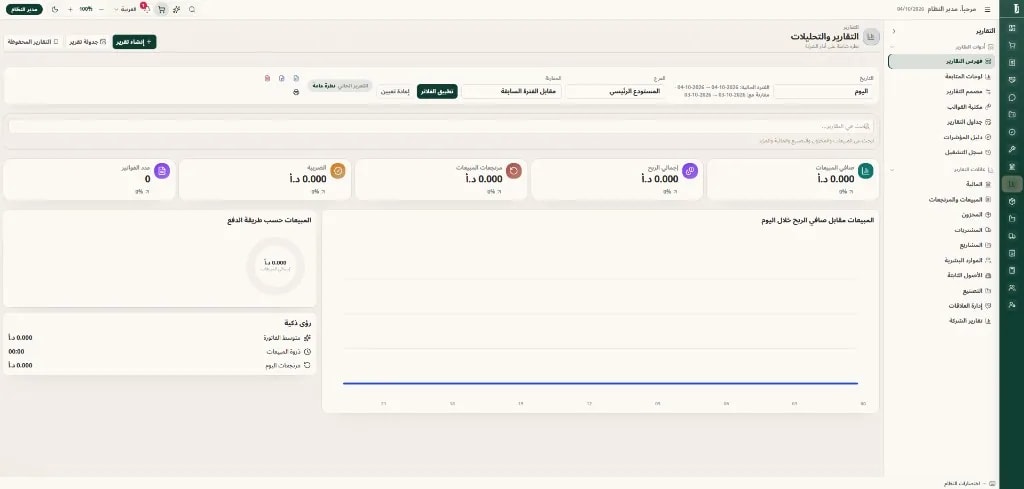Click the zoom in plus button
Image resolution: width=1024 pixels, height=489 pixels.
point(71,10)
